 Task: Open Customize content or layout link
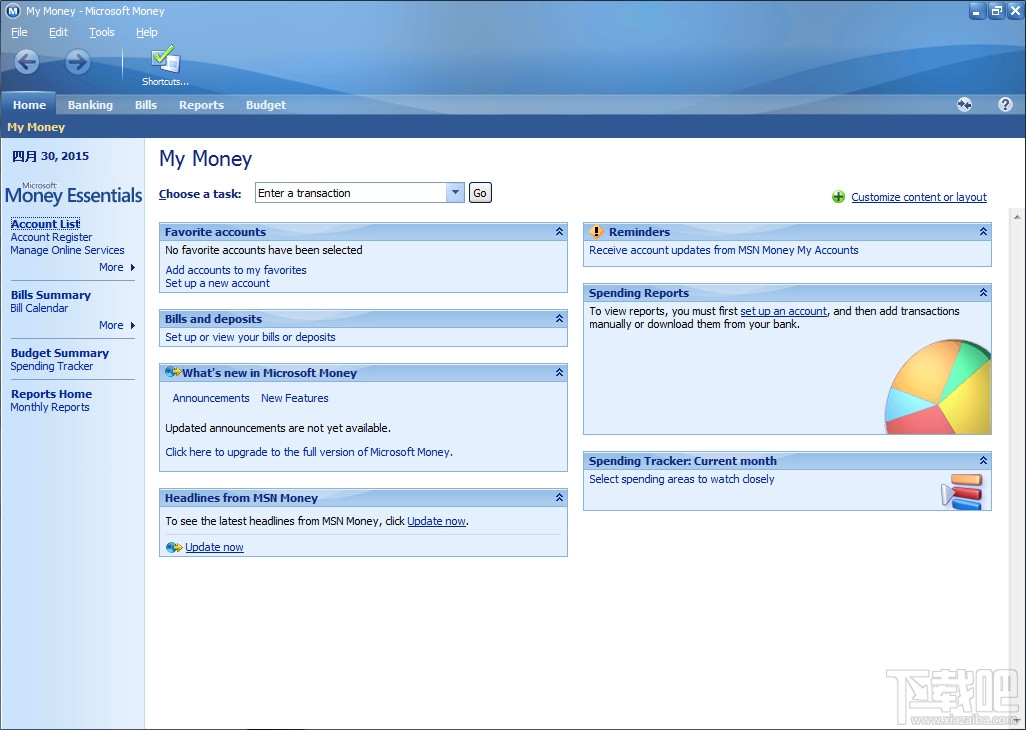(919, 197)
